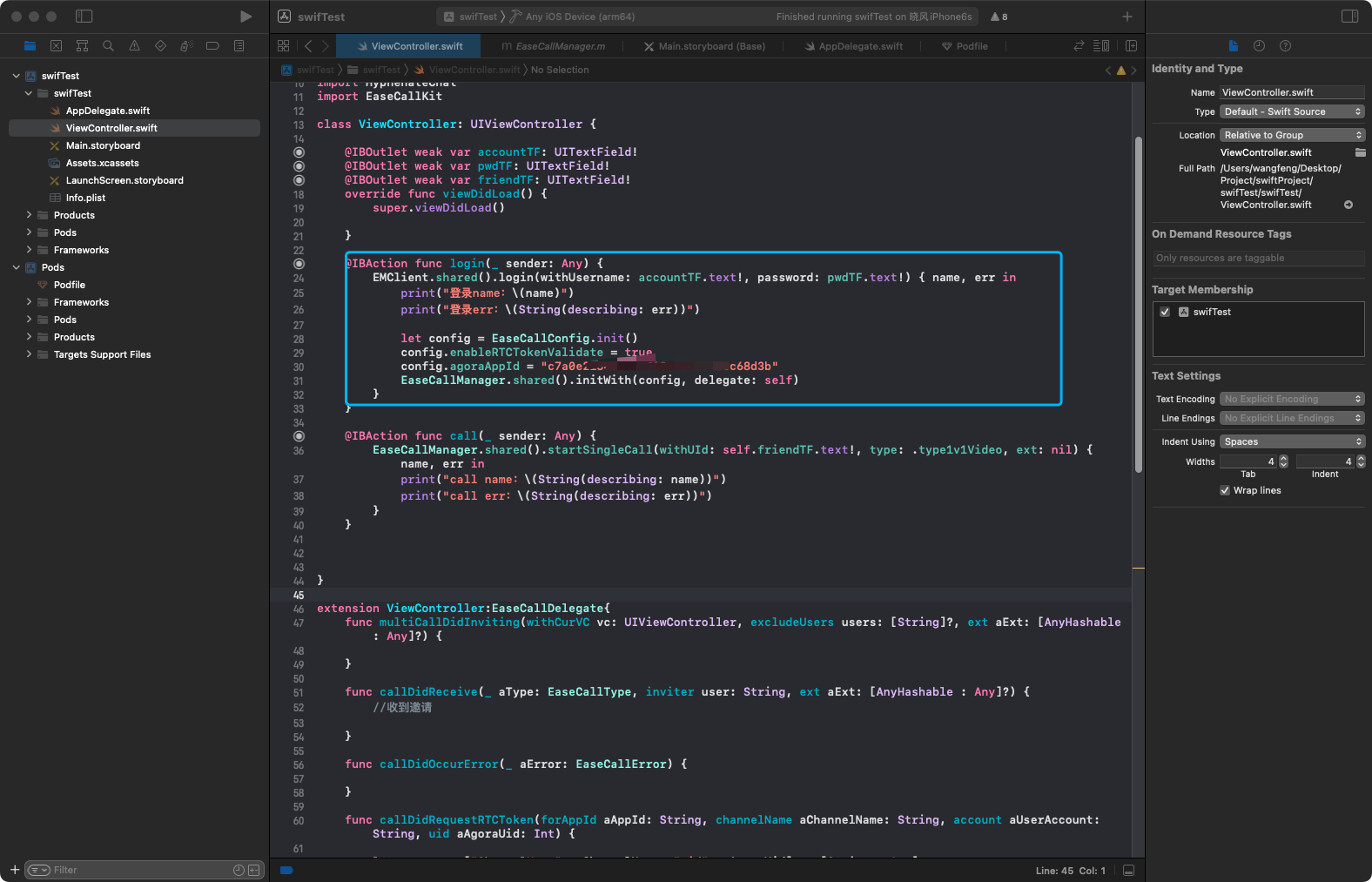Click the 8 warnings indicator
The image size is (1372, 882).
click(x=999, y=17)
